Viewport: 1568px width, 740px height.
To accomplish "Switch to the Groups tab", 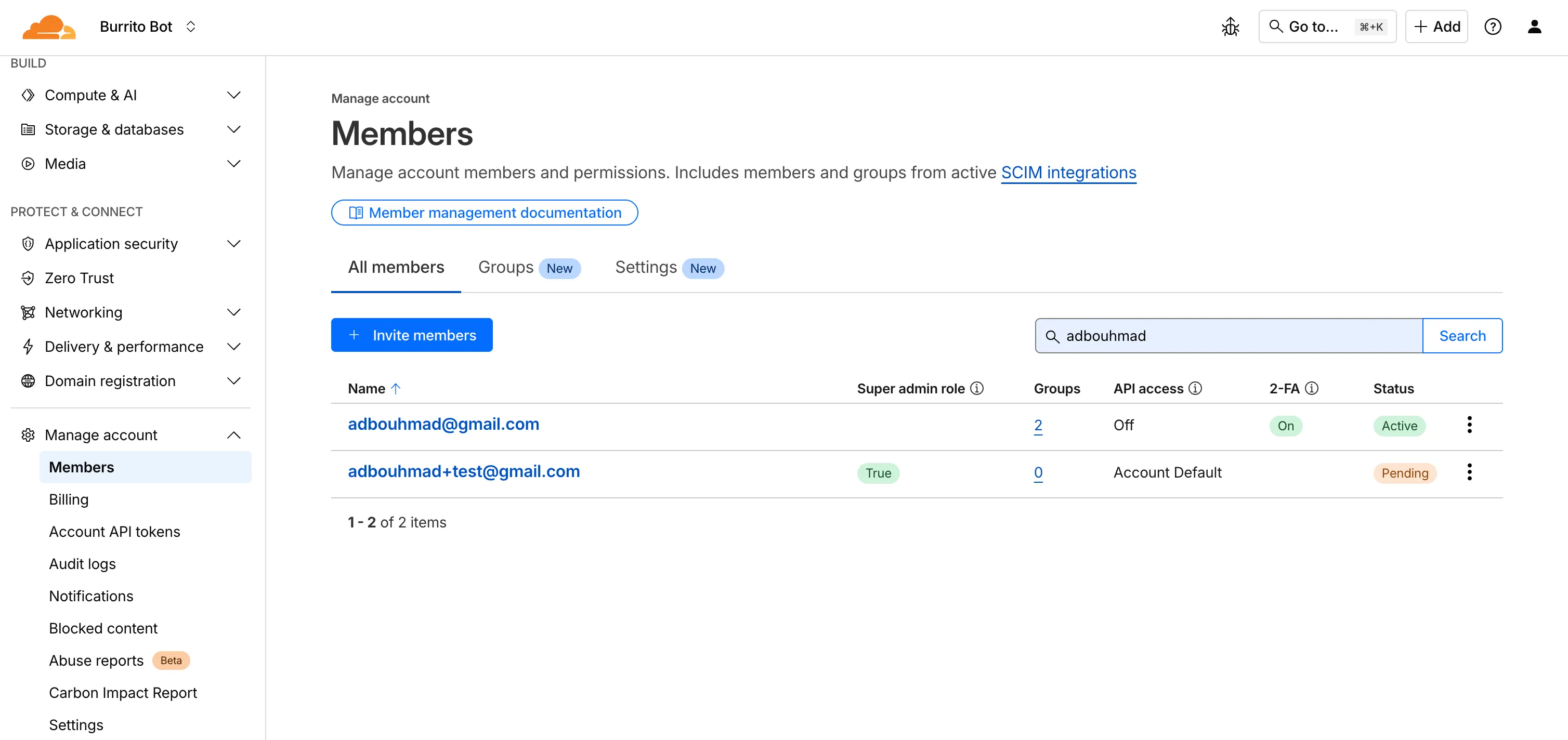I will pos(506,267).
